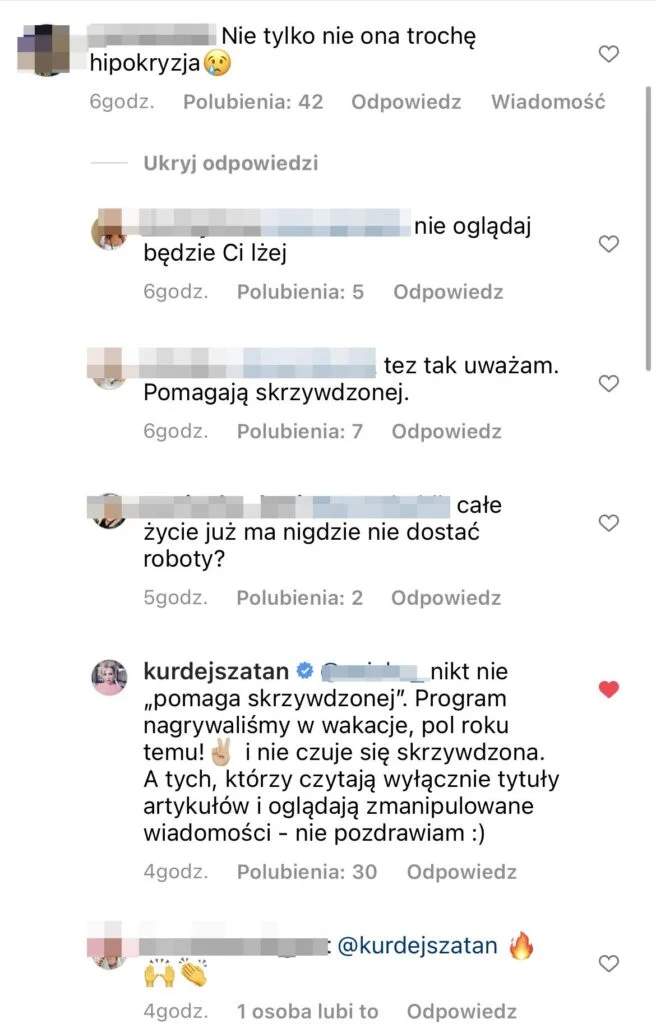
Task: Toggle the like heart on the 'hipokryzja' comment
Action: tap(608, 54)
